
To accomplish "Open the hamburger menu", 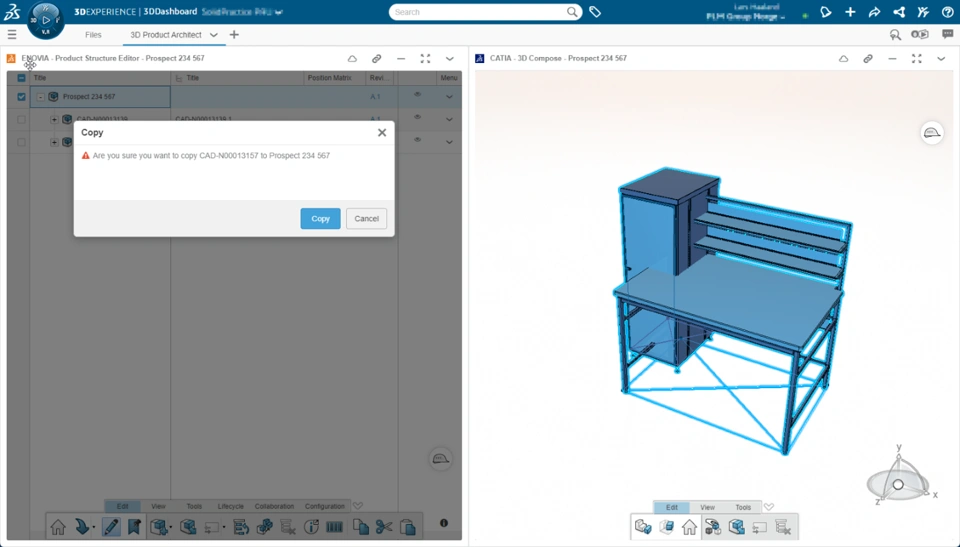I will (12, 35).
